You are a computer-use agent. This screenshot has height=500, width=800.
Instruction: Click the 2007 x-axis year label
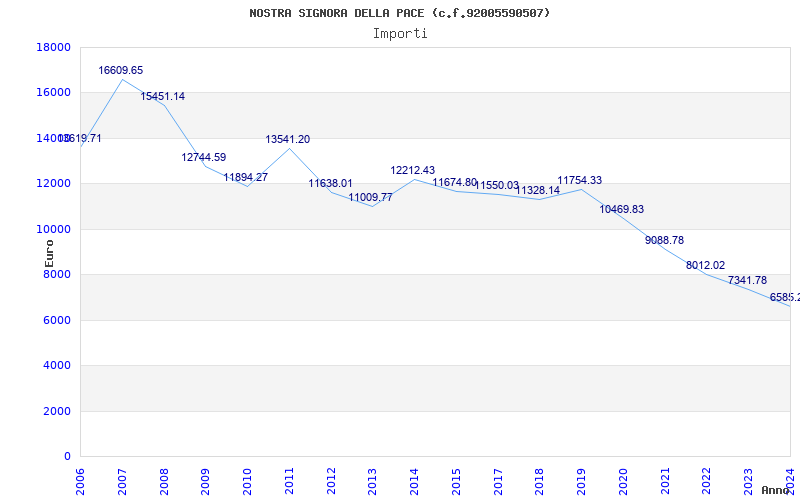pyautogui.click(x=122, y=481)
